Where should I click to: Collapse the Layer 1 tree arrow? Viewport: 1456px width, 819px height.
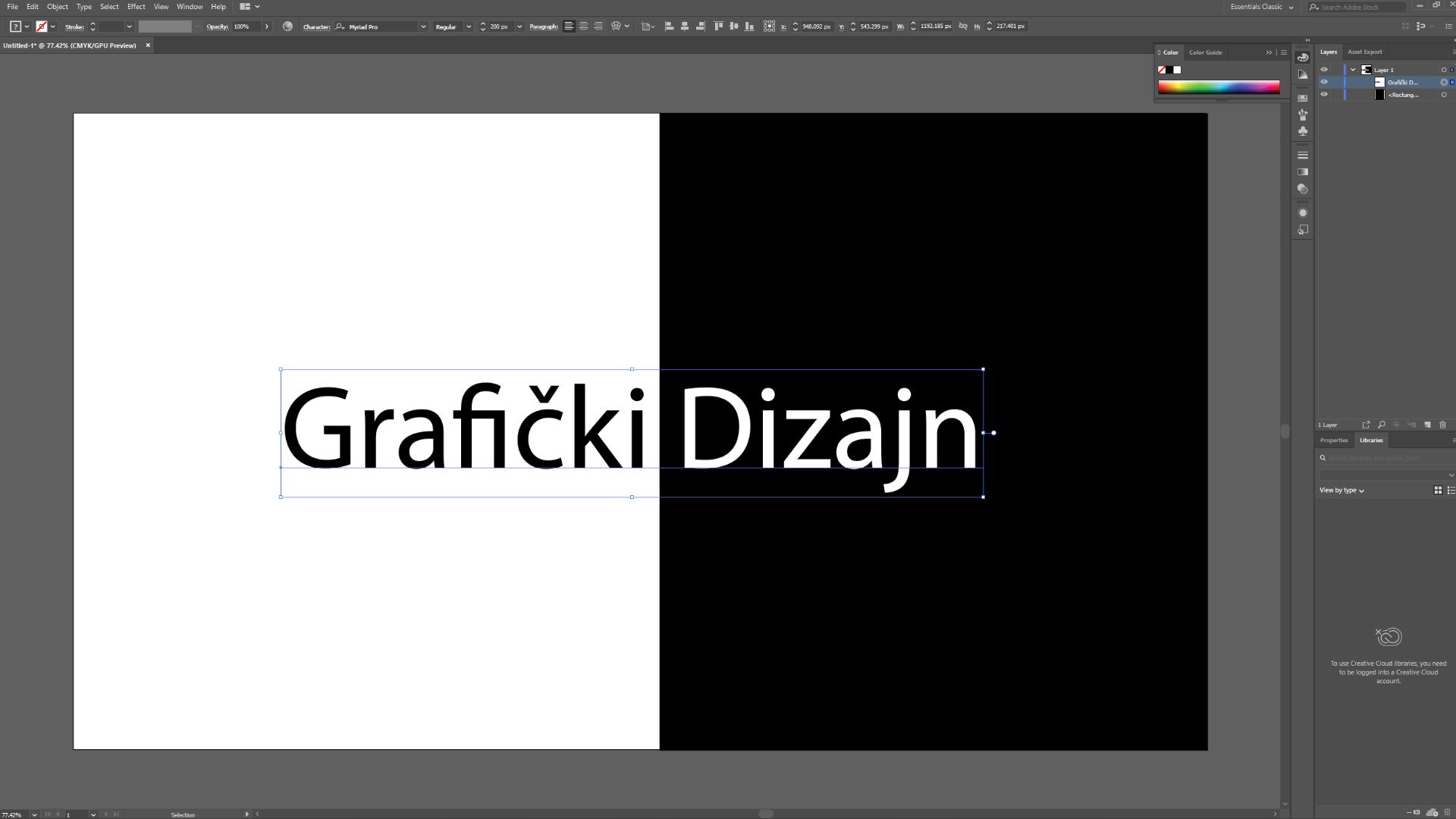[1353, 70]
